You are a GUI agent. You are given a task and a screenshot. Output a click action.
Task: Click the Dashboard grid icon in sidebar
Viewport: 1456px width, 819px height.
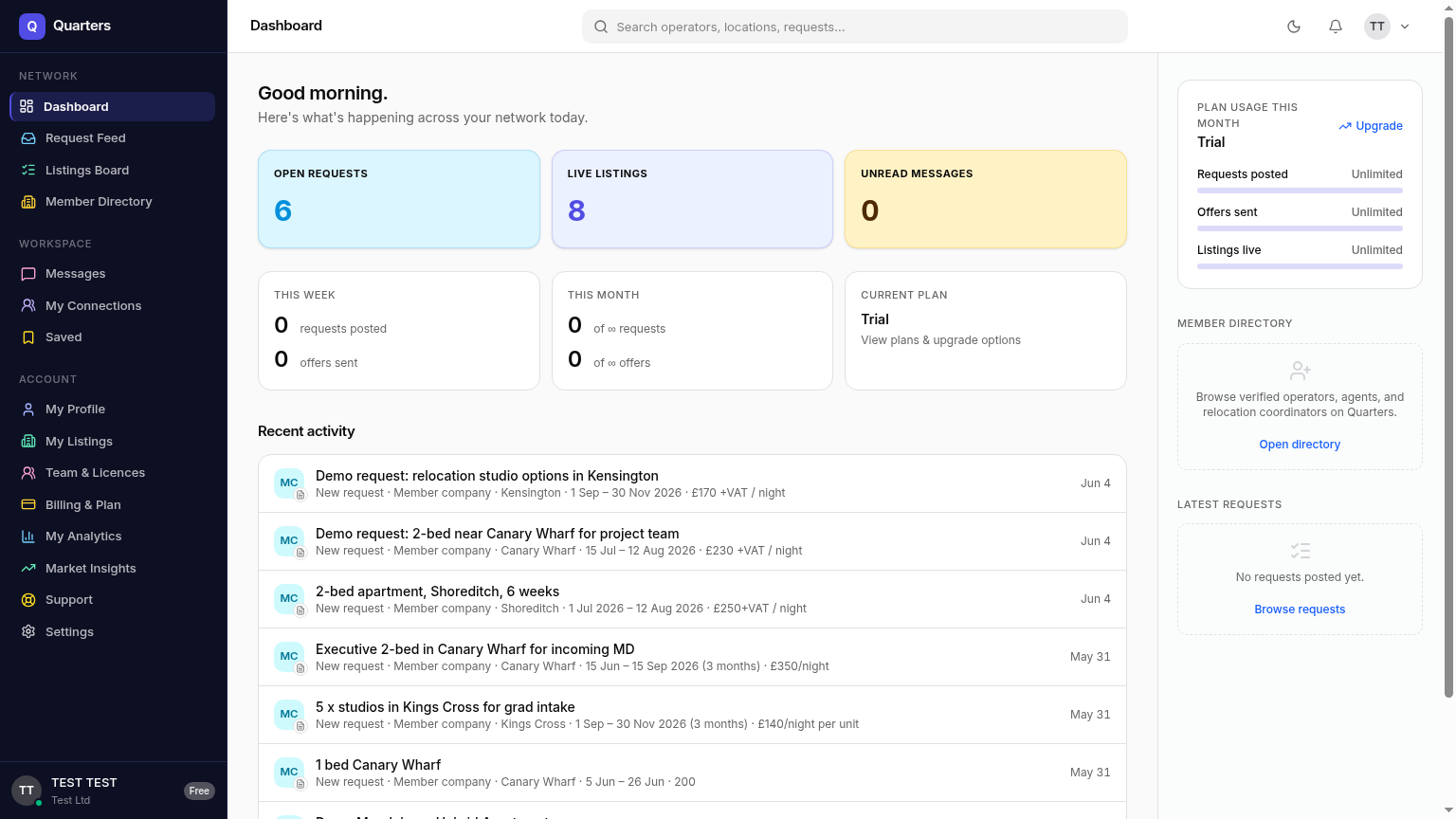point(27,106)
